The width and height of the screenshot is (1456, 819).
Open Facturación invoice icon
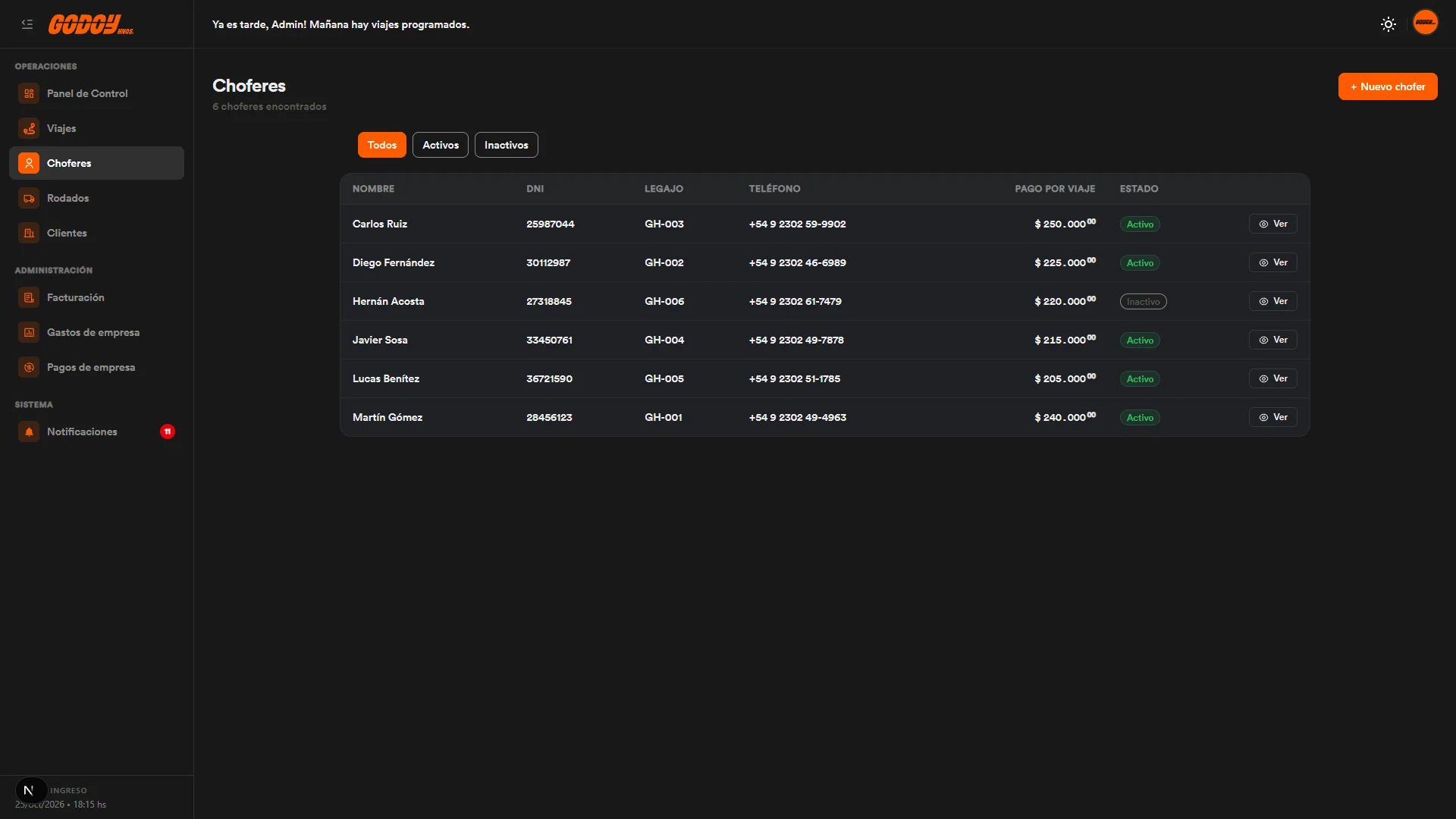click(x=29, y=297)
